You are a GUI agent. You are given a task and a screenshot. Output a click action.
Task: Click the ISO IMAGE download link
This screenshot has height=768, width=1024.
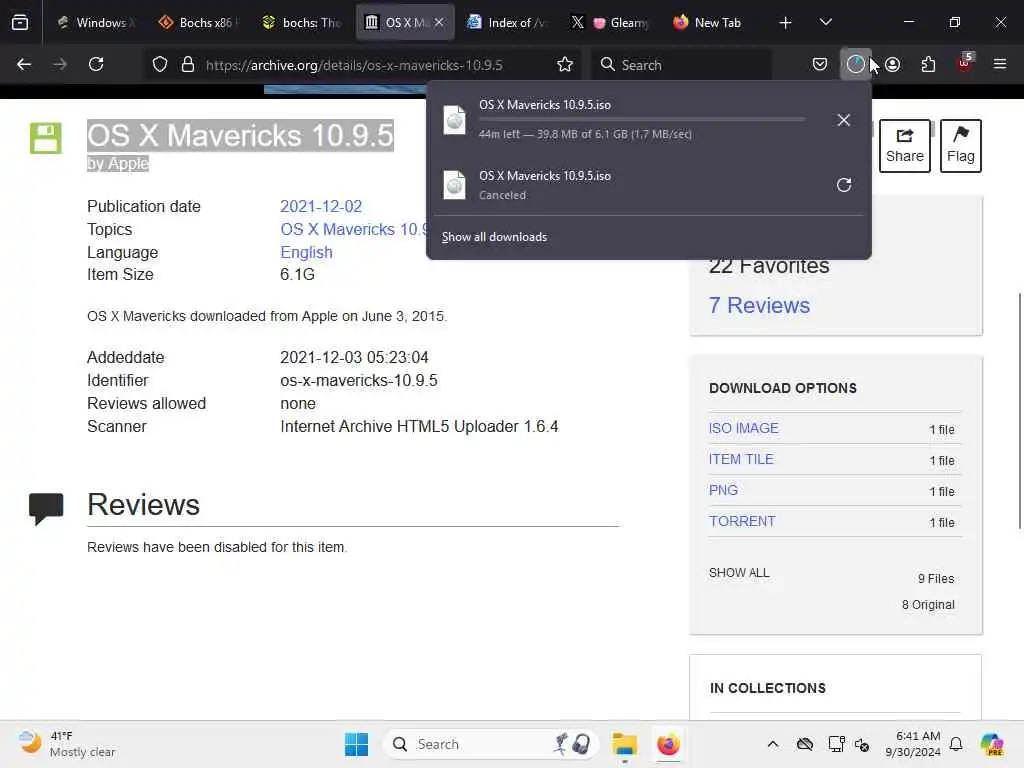coord(743,428)
